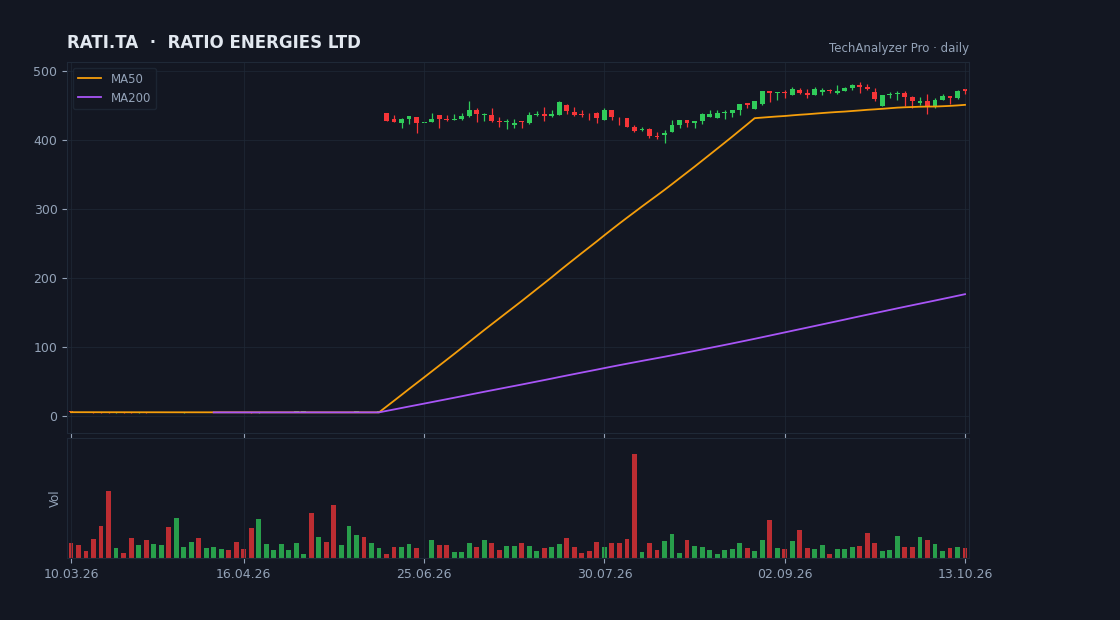Screen dimensions: 1120x620
Task: Click the 300 price axis label
Action: 46,209
